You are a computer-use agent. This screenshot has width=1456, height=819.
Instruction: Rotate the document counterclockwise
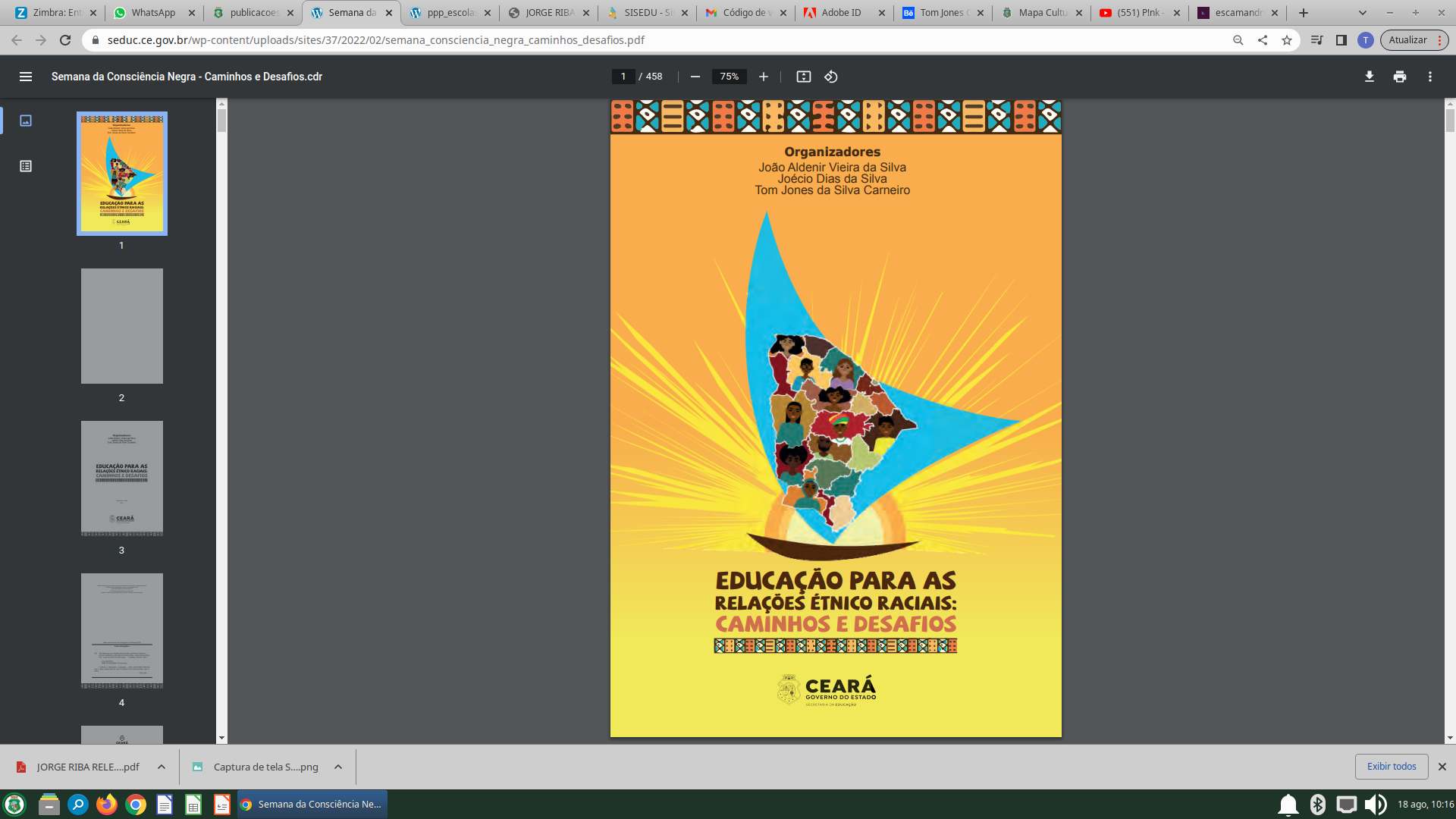coord(831,77)
